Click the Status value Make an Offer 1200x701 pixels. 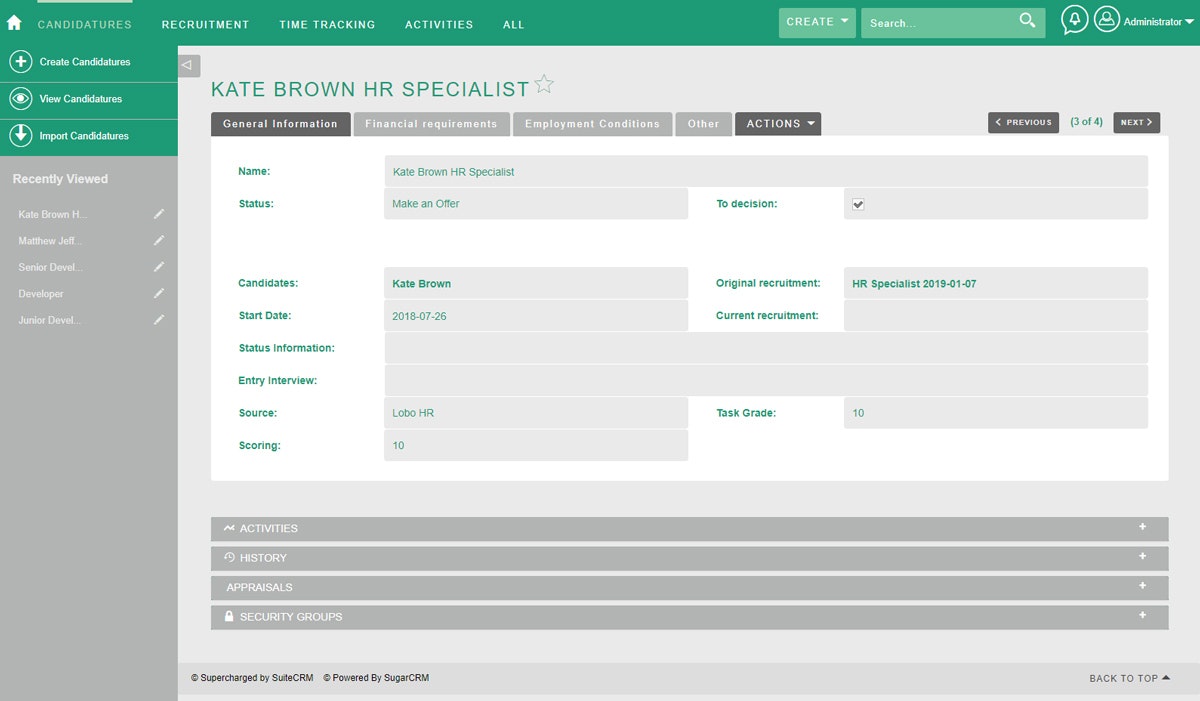426,204
